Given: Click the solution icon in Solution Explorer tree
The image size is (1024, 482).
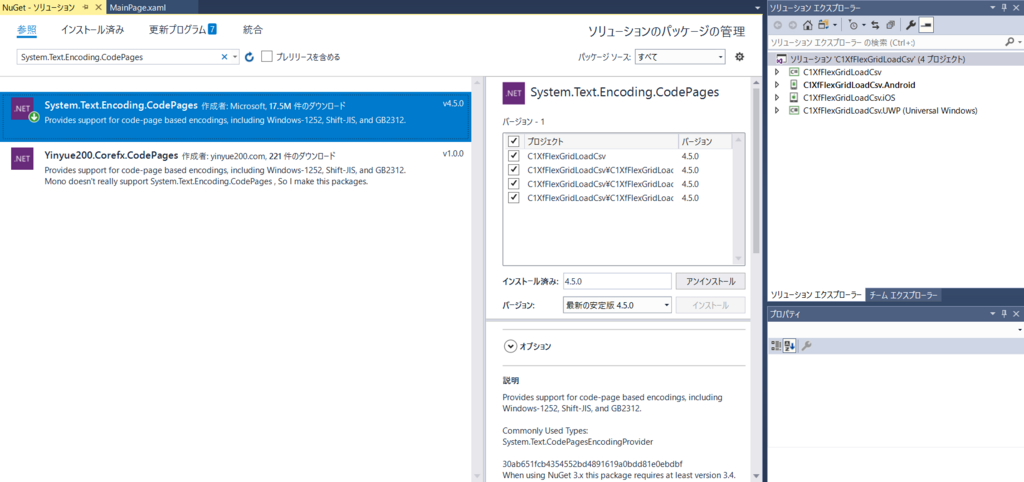Looking at the screenshot, I should coord(780,59).
